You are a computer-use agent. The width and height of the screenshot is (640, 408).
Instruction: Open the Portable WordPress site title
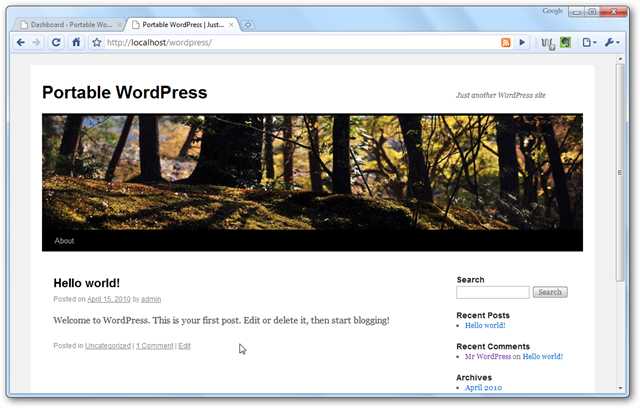(124, 92)
